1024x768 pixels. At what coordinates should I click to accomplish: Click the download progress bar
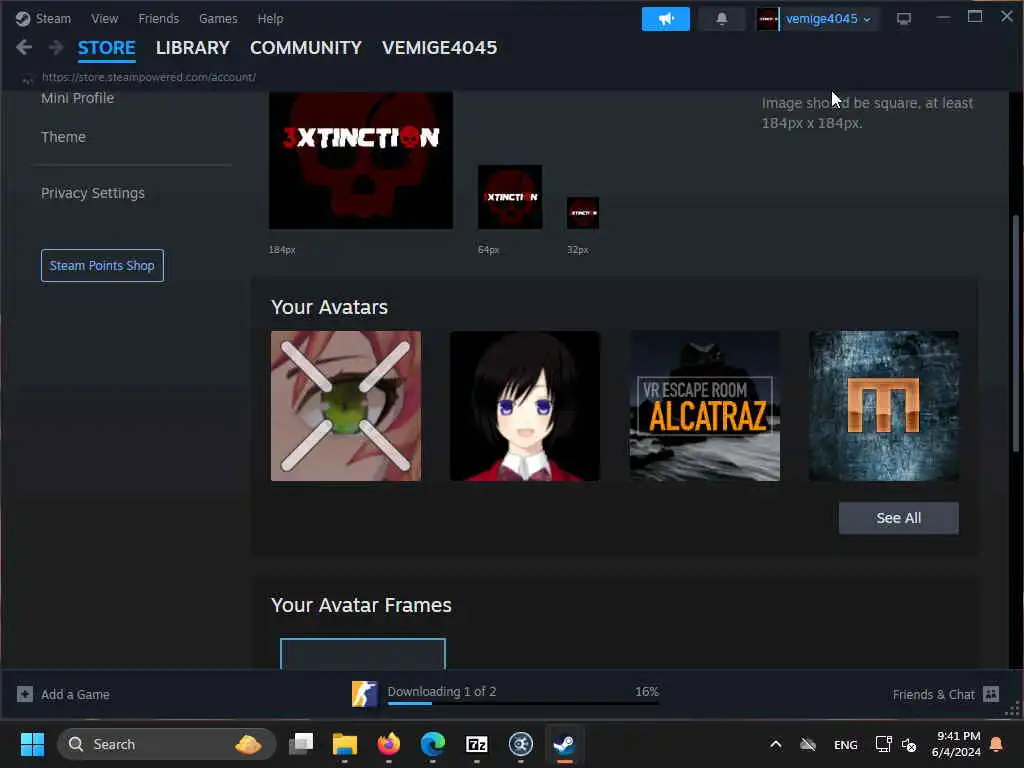(x=523, y=703)
